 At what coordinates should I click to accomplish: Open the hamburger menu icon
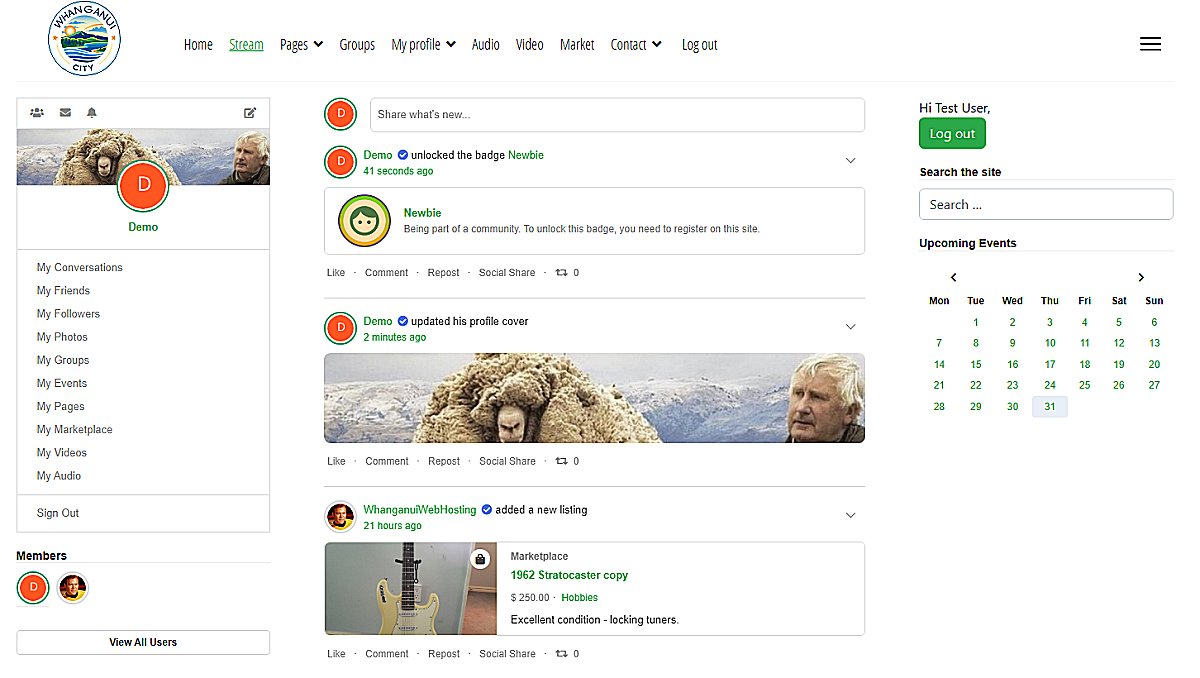click(1150, 44)
